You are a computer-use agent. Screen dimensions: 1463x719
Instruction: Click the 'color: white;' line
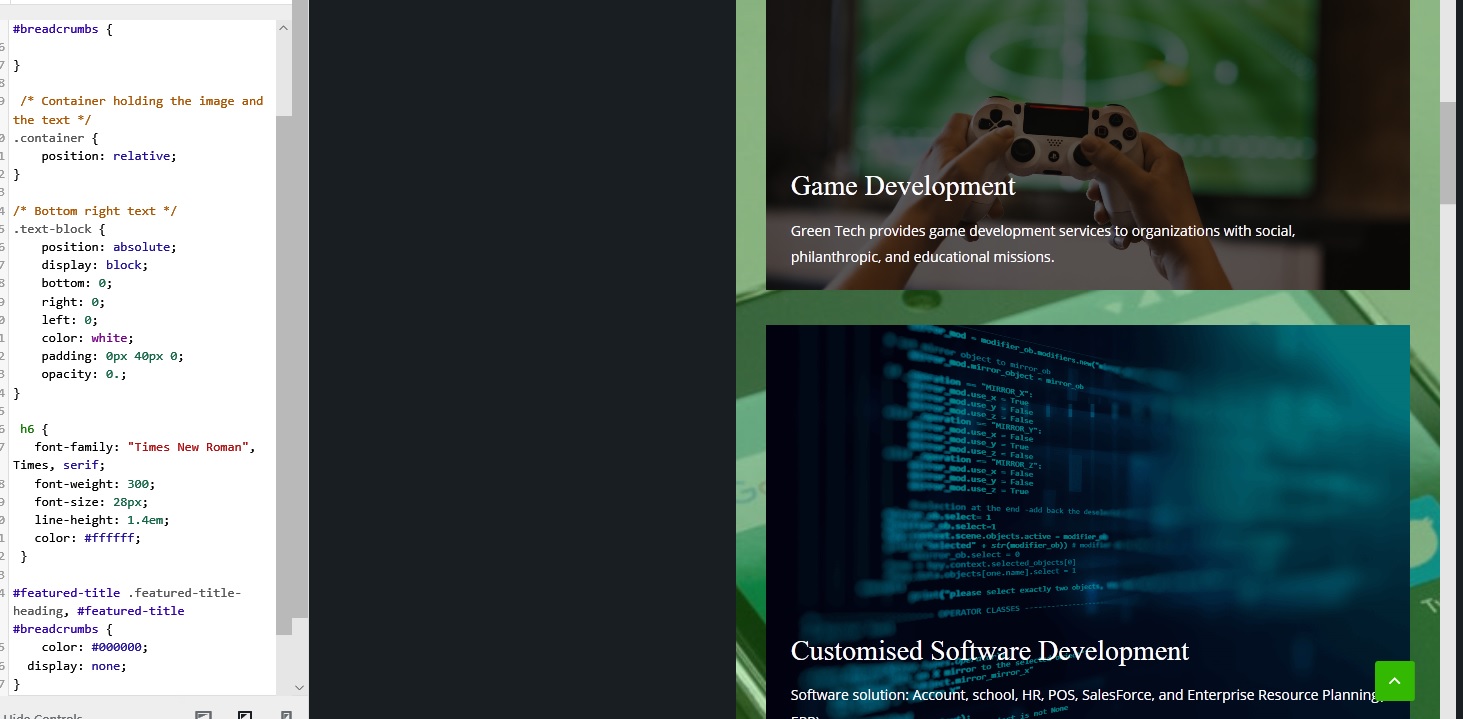87,338
